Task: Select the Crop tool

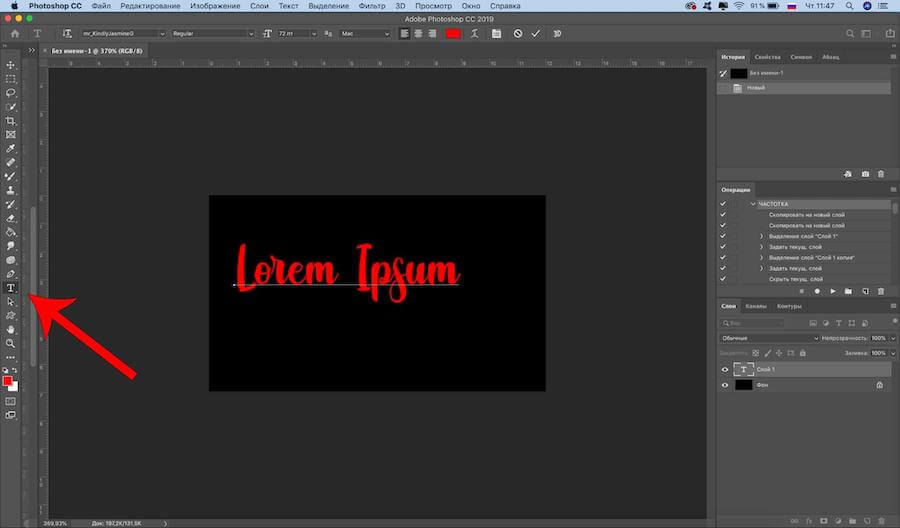Action: [11, 121]
